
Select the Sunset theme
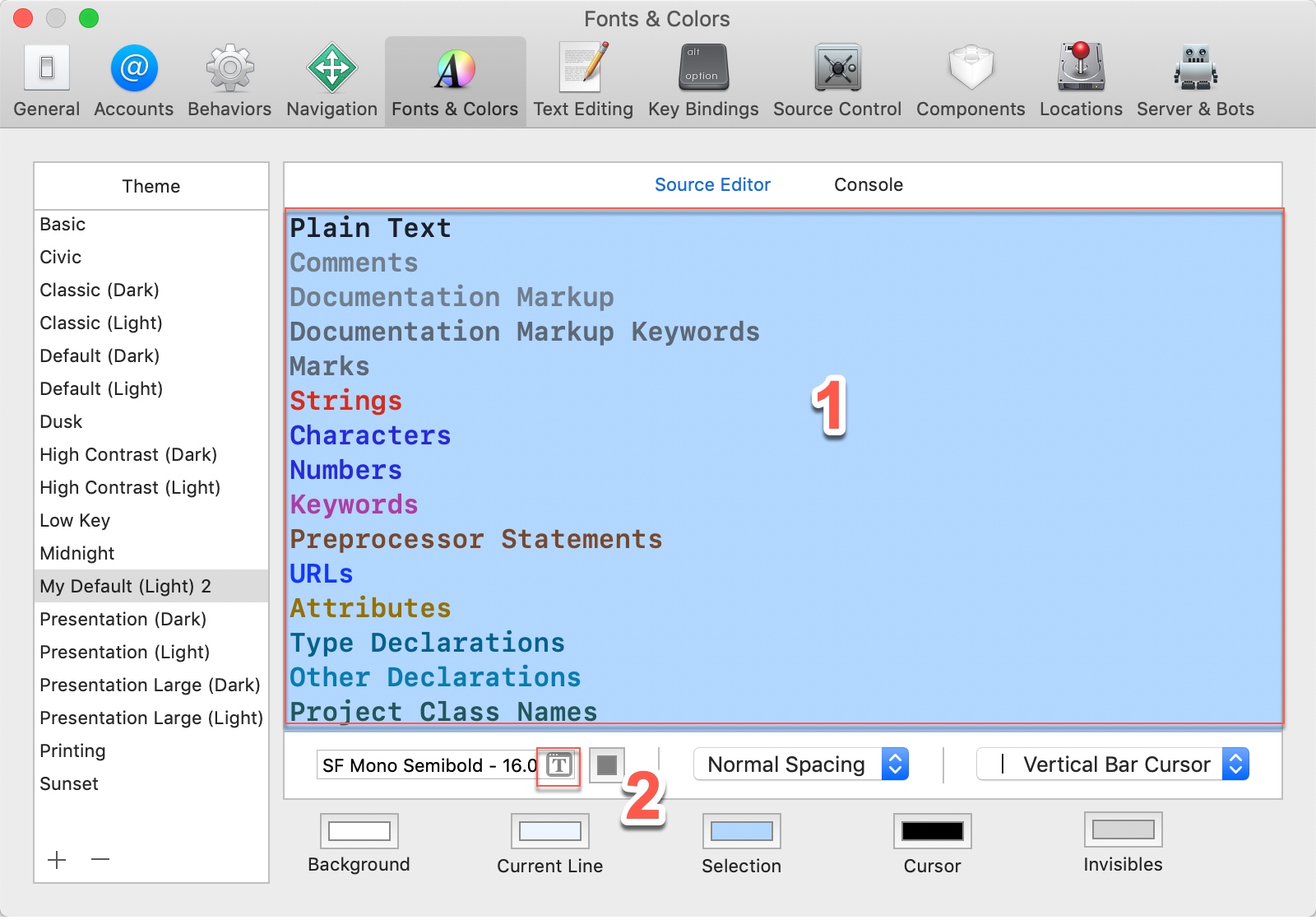[151, 783]
